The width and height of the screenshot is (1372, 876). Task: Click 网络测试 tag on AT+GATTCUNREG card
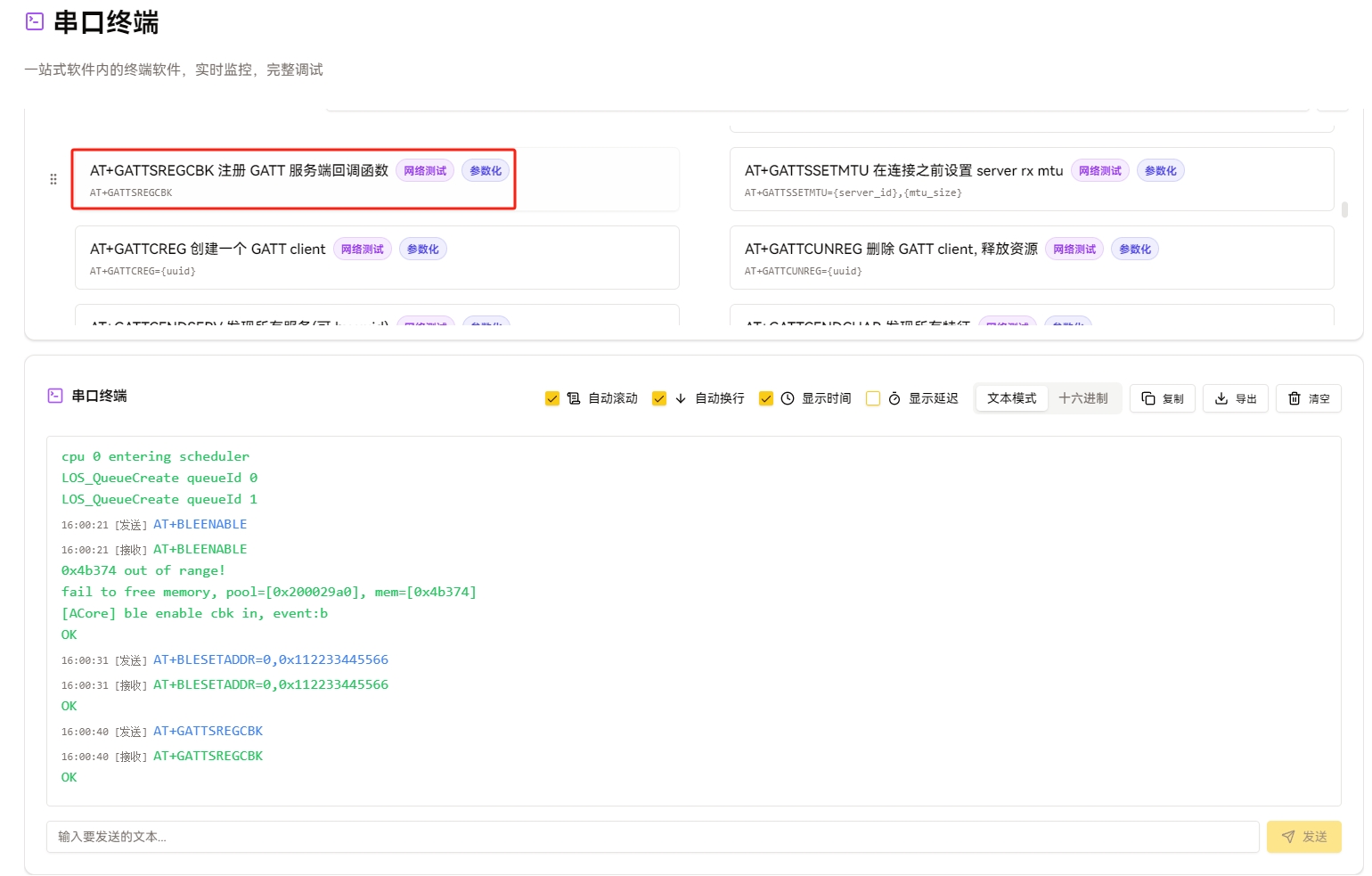click(1074, 250)
